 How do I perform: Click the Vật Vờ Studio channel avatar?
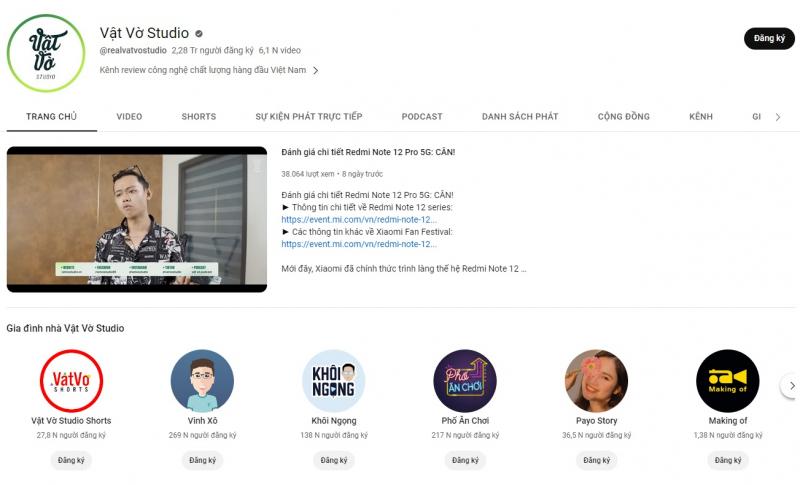[46, 53]
